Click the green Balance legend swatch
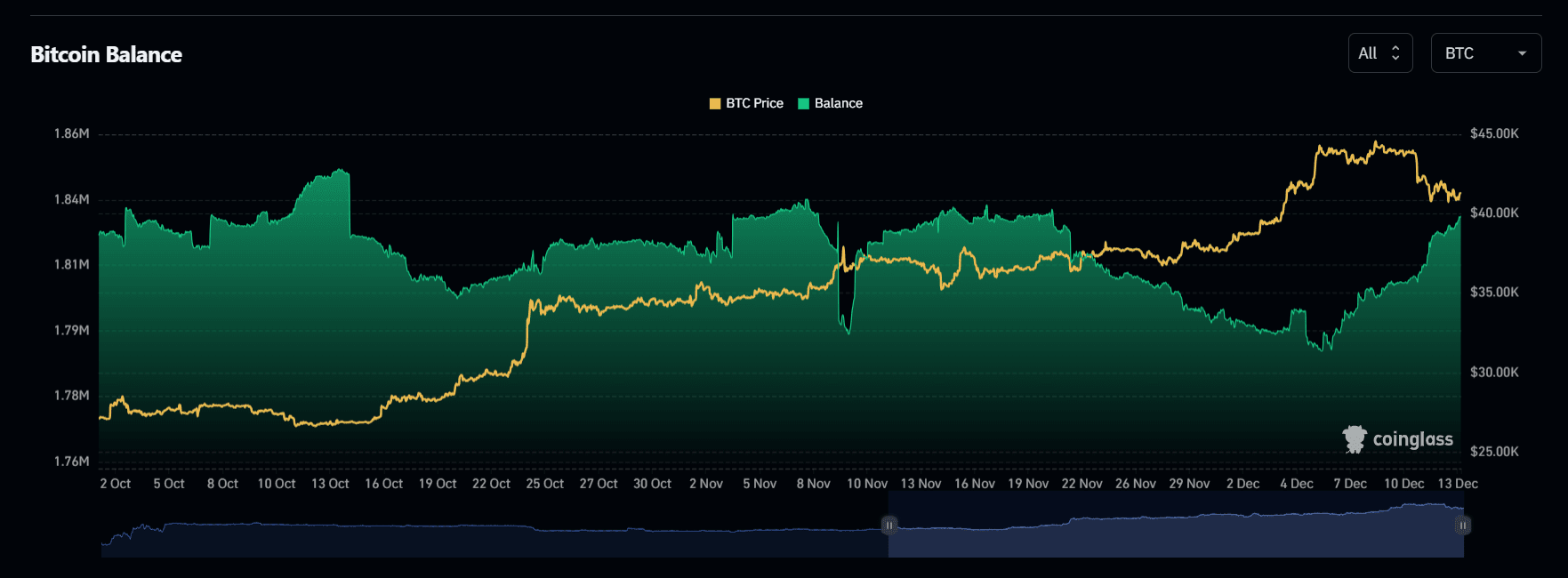Viewport: 1568px width, 578px height. click(x=804, y=103)
